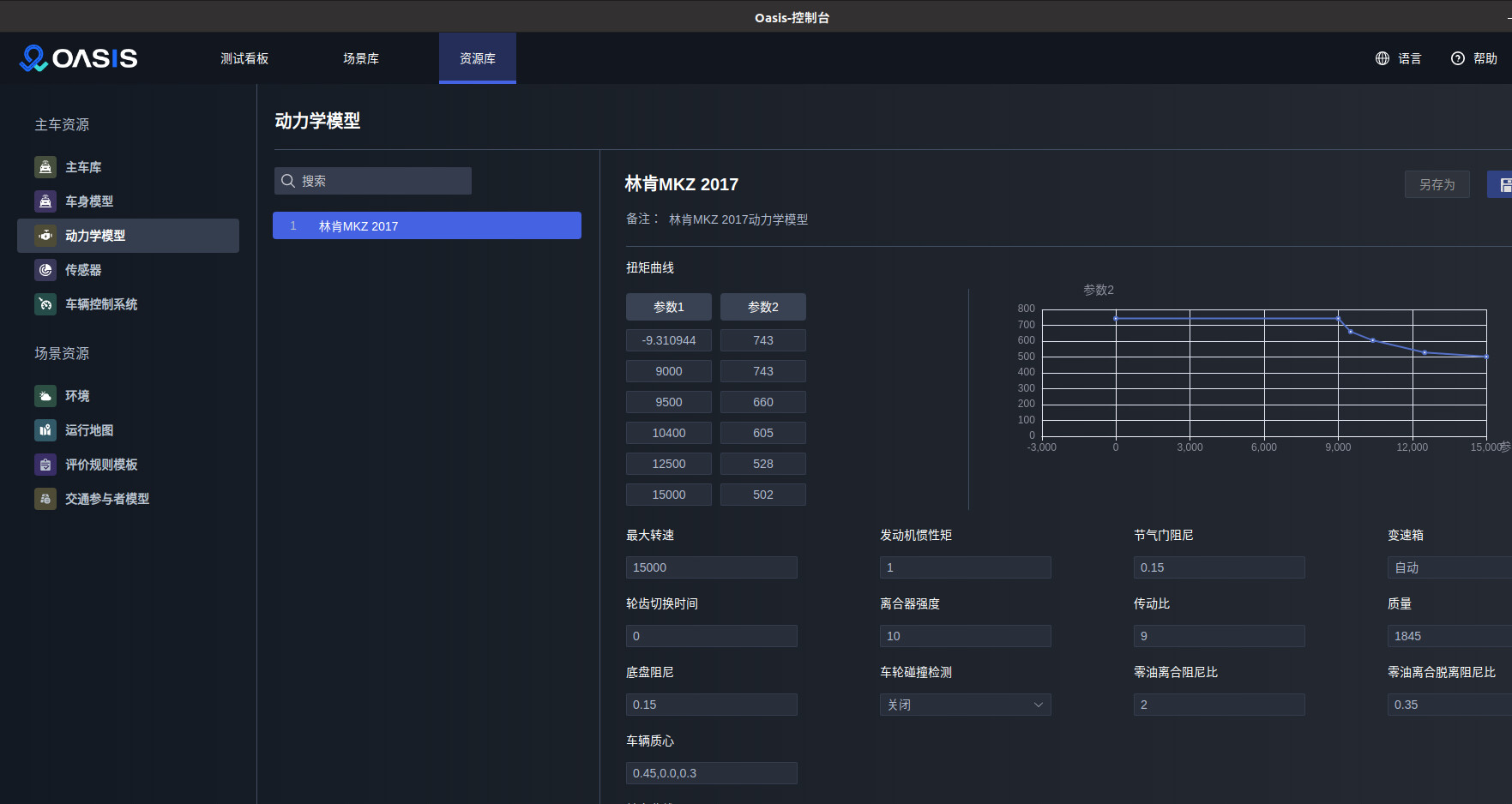Screen dimensions: 1512x804
Task: Click the save disk icon button
Action: click(x=1500, y=184)
